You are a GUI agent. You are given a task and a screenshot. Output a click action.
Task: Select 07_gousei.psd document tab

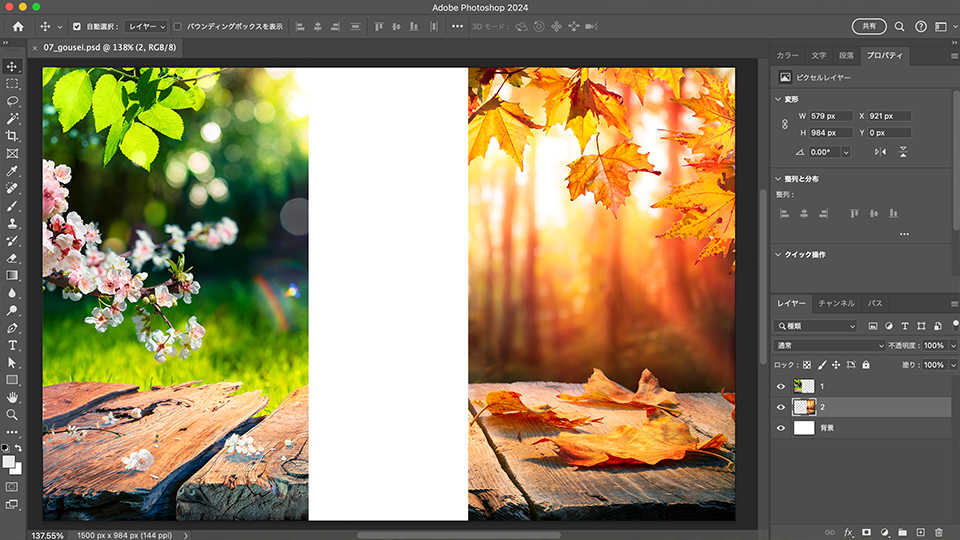(x=109, y=47)
